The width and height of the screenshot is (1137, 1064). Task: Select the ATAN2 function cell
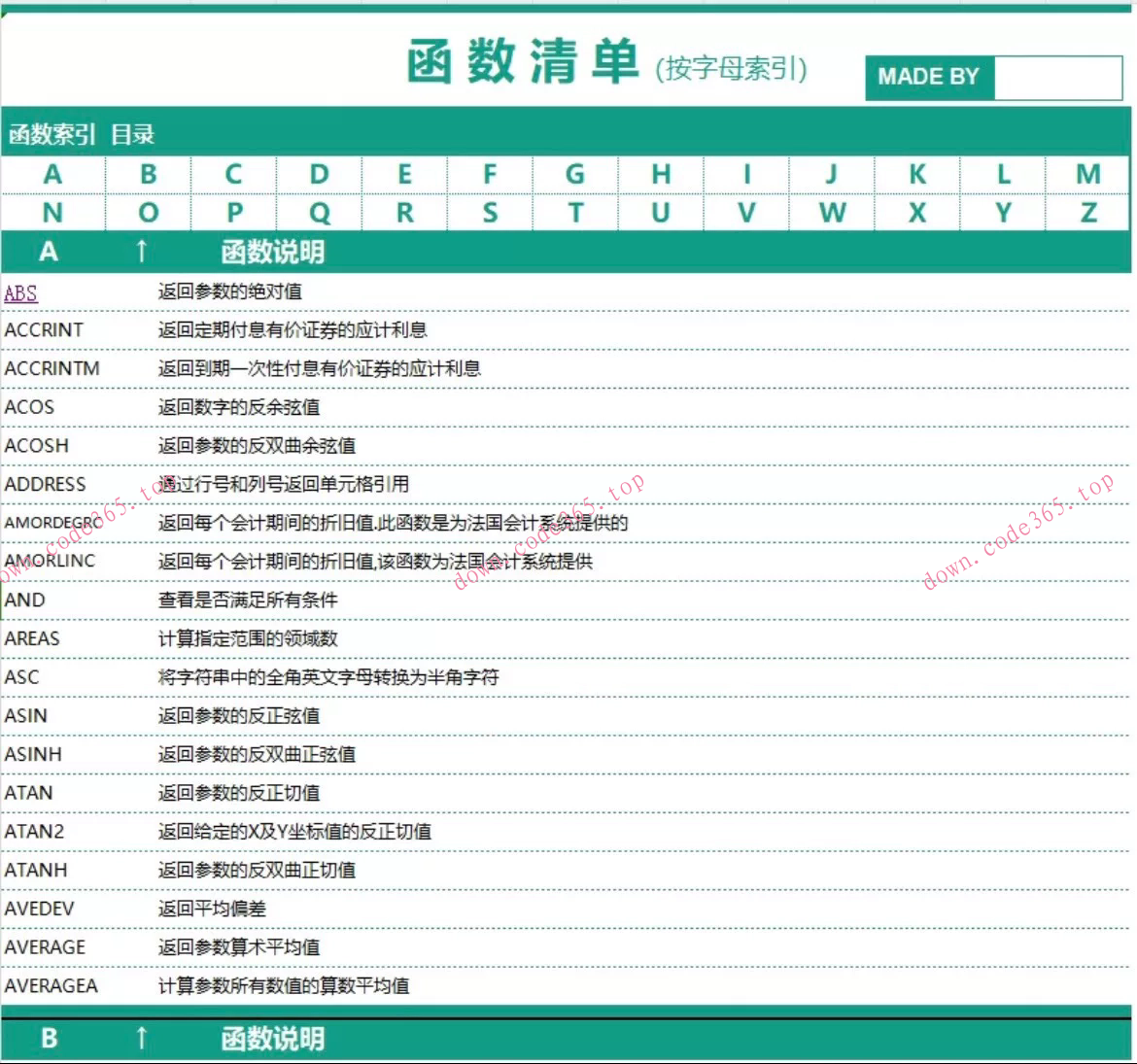tap(35, 832)
